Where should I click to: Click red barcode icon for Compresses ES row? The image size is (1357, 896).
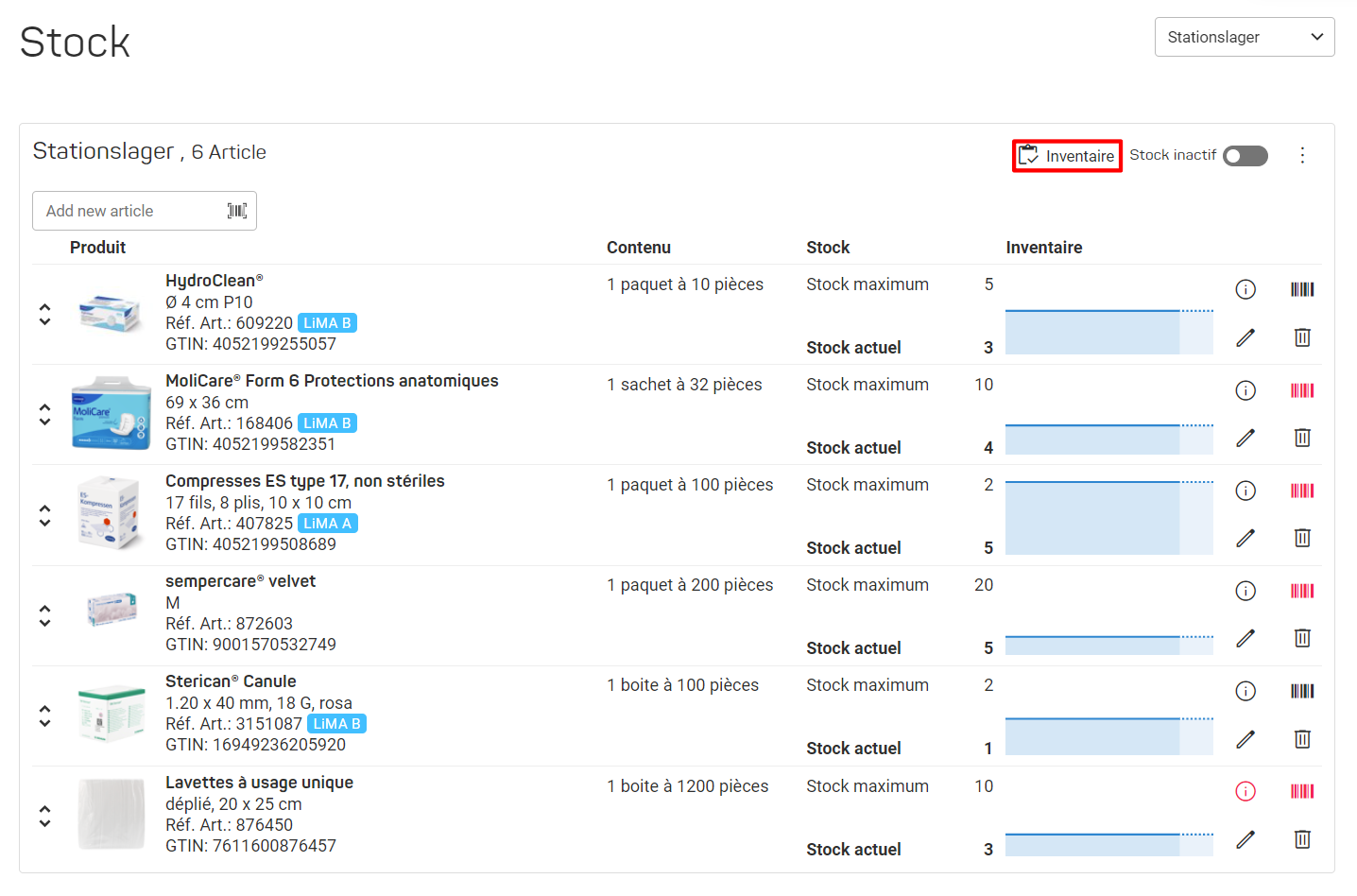tap(1302, 490)
